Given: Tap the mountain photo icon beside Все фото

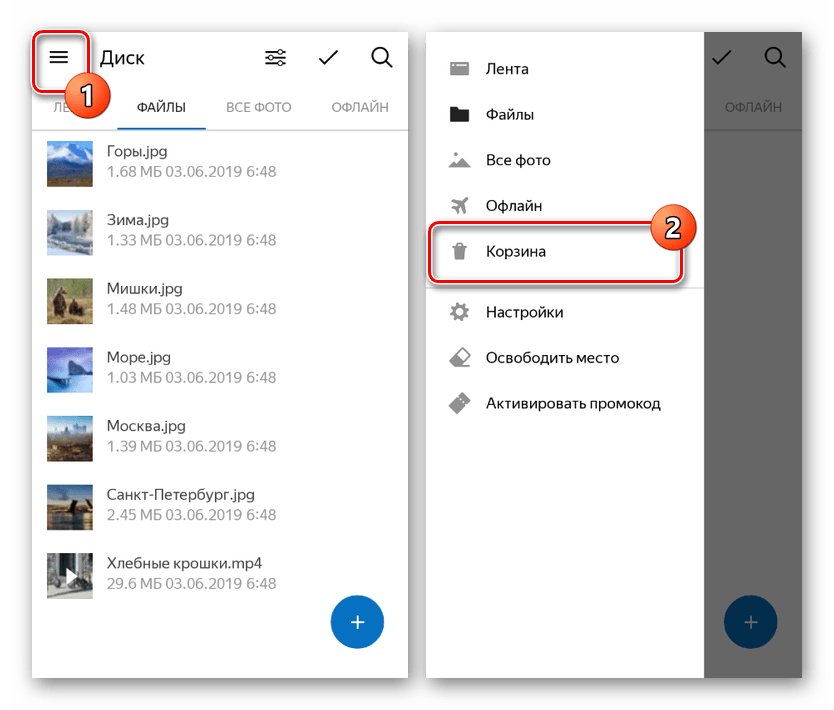Looking at the screenshot, I should [459, 160].
